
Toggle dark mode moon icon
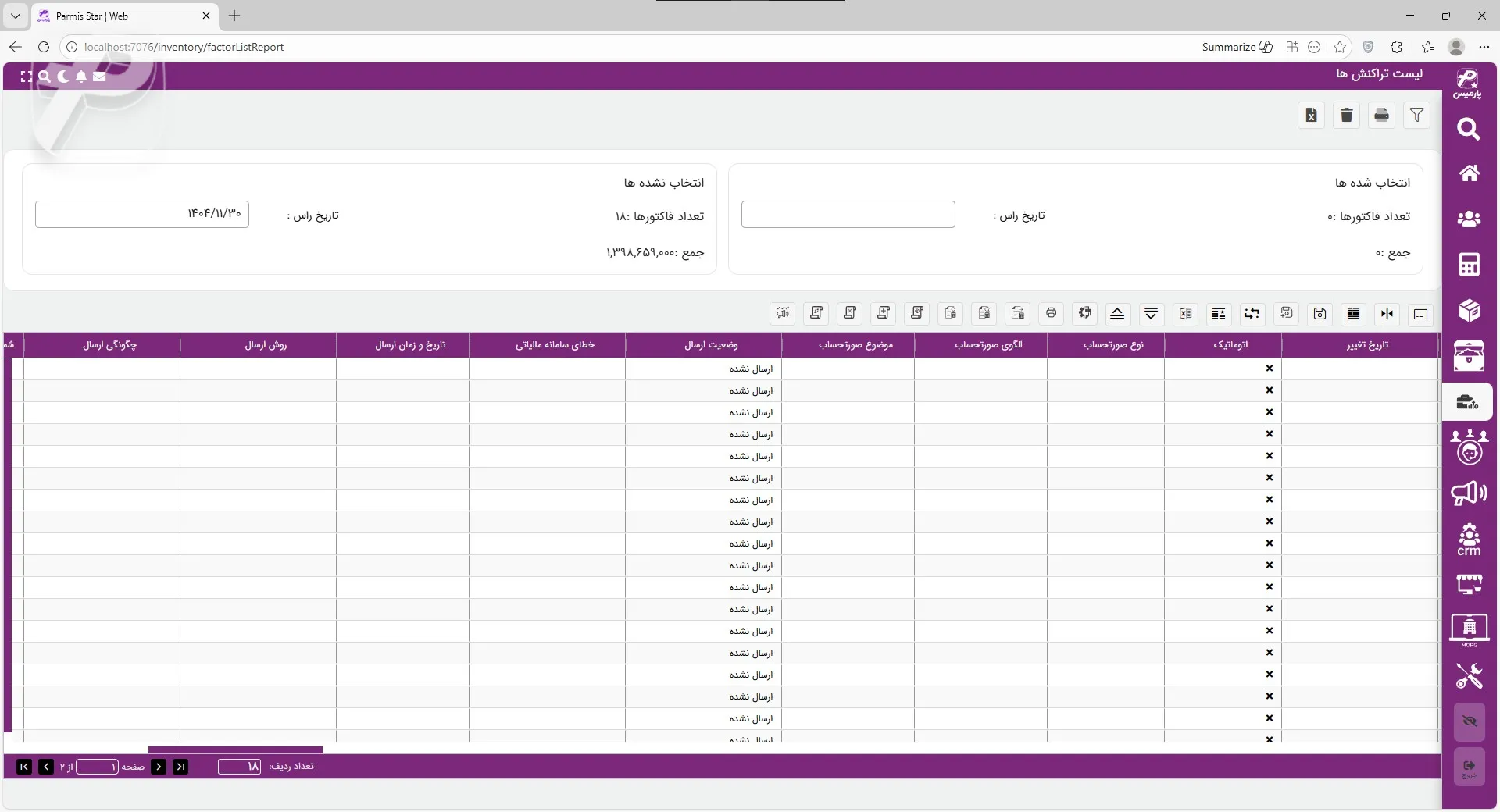point(63,77)
